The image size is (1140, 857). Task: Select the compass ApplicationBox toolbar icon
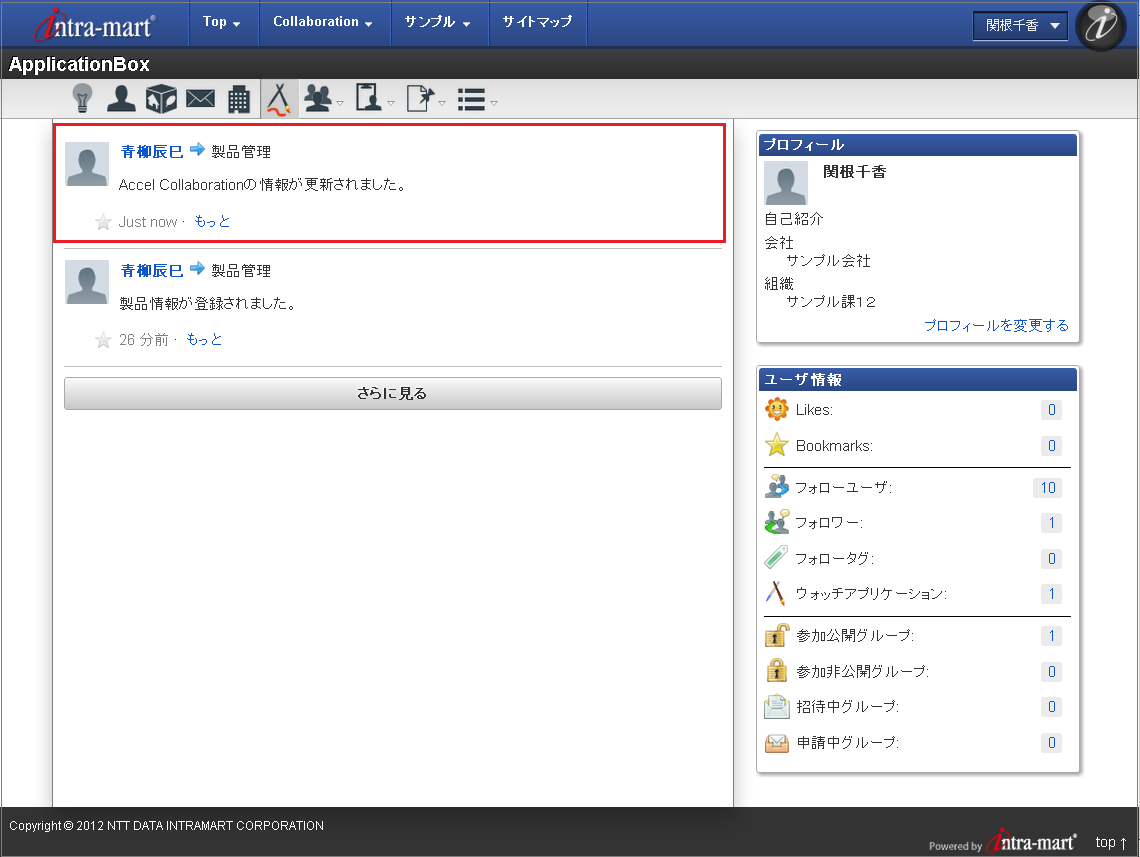279,99
